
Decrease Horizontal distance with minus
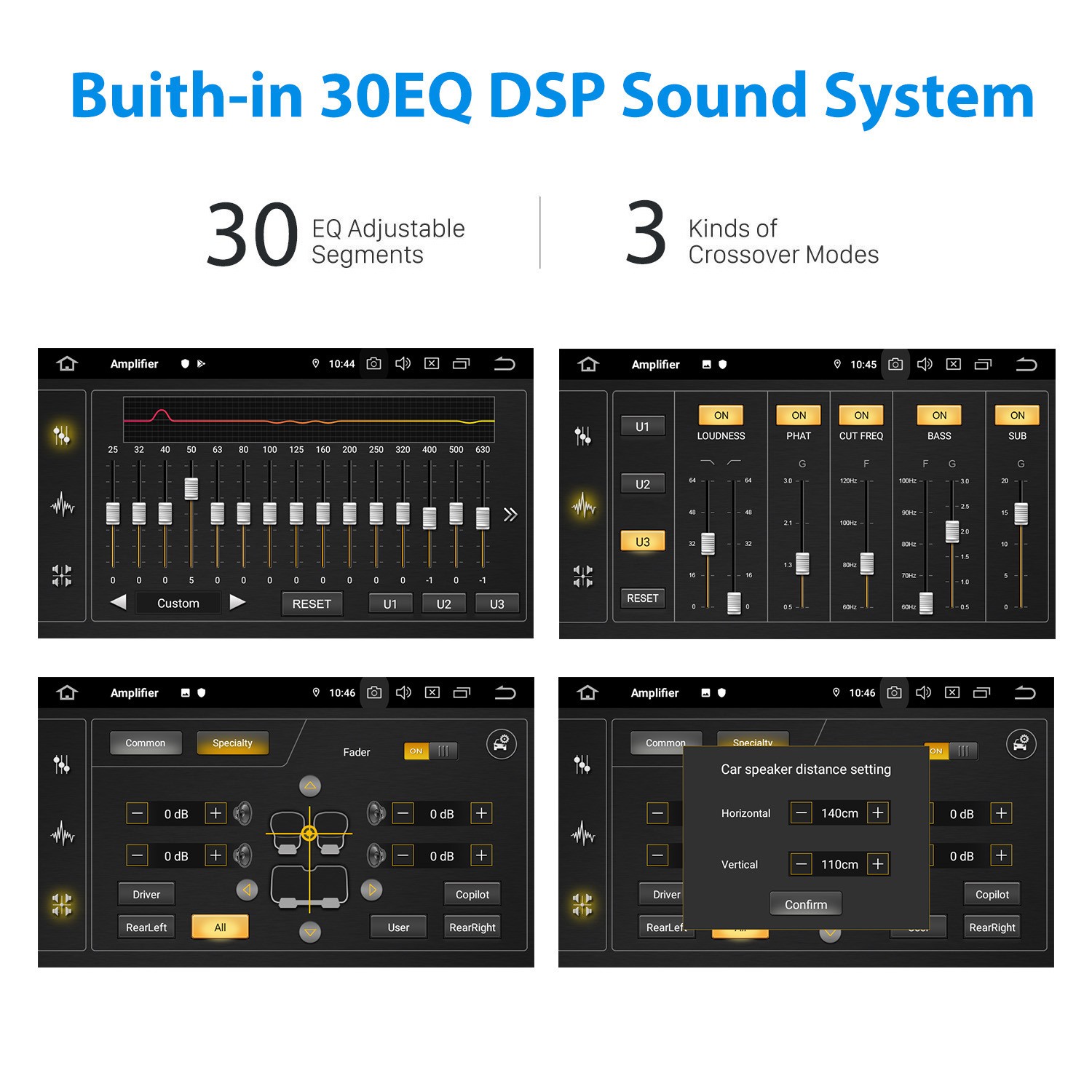coord(802,812)
